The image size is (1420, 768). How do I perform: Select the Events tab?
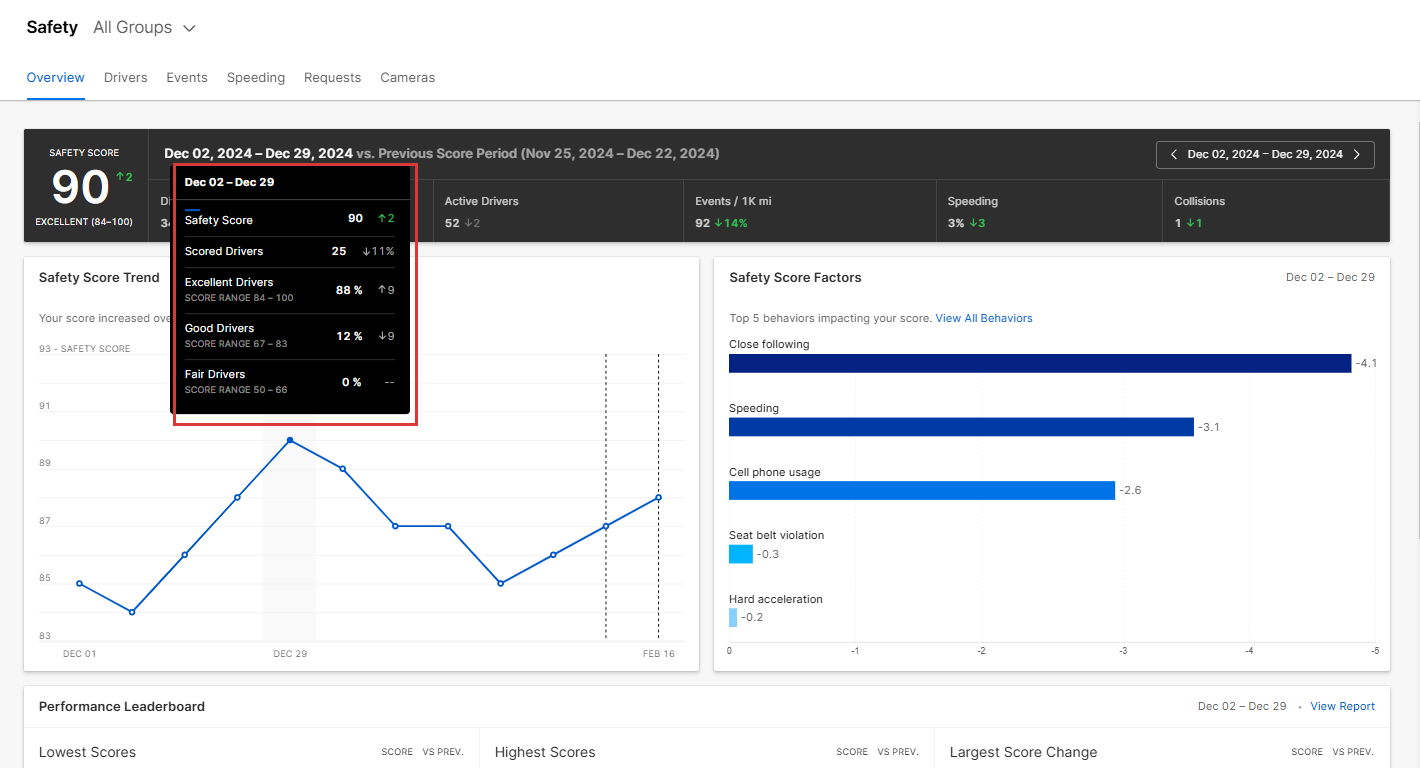[x=187, y=78]
